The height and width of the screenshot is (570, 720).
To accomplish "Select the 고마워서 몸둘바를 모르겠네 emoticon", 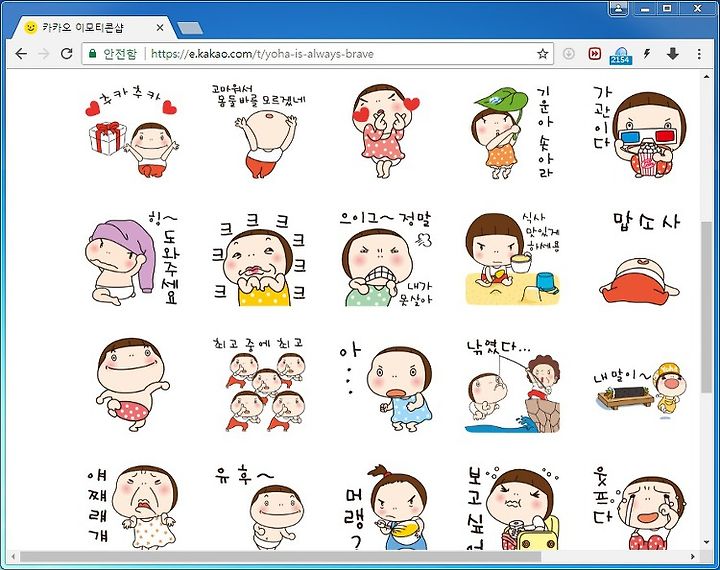I will coord(259,131).
